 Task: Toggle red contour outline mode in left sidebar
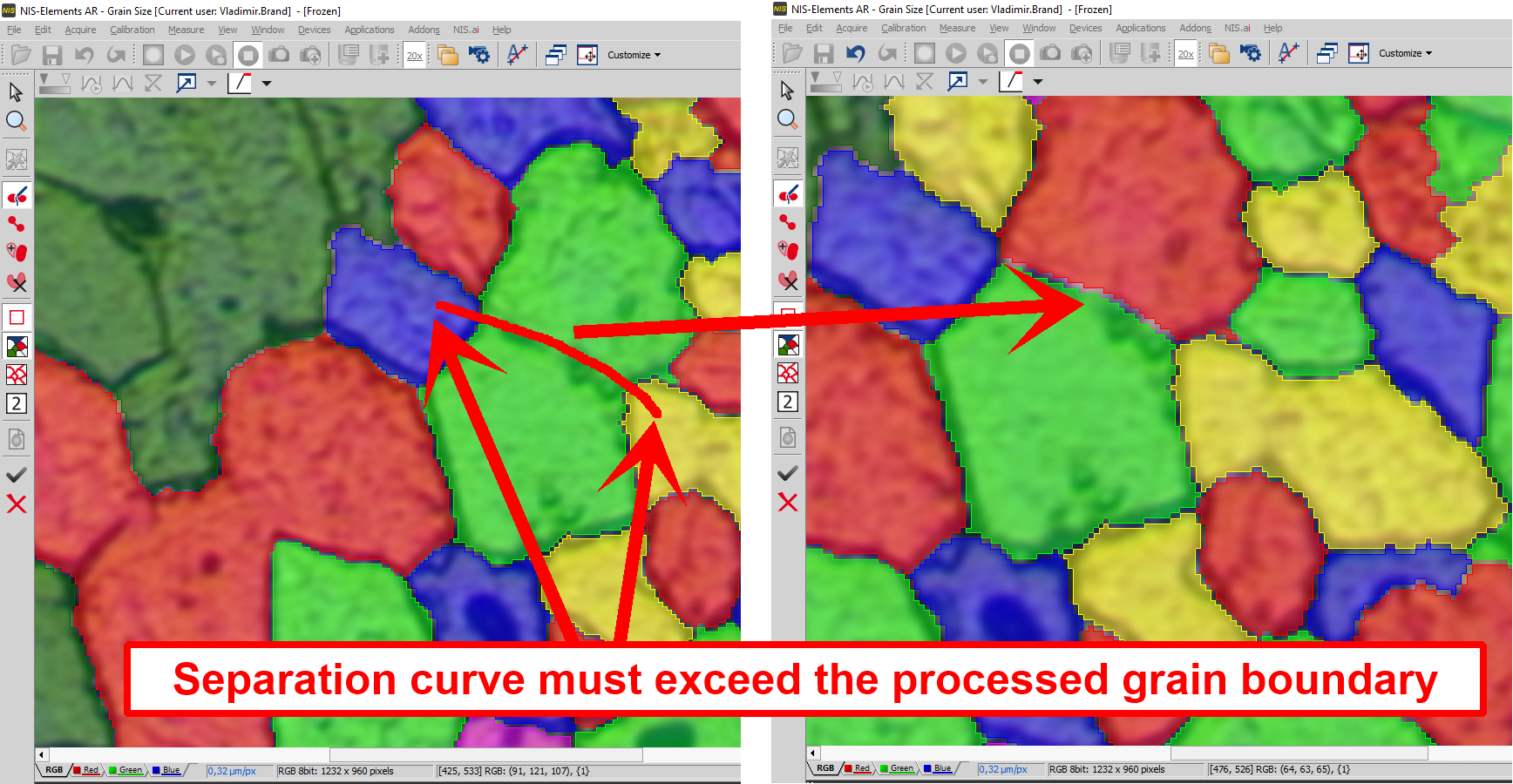tap(17, 317)
